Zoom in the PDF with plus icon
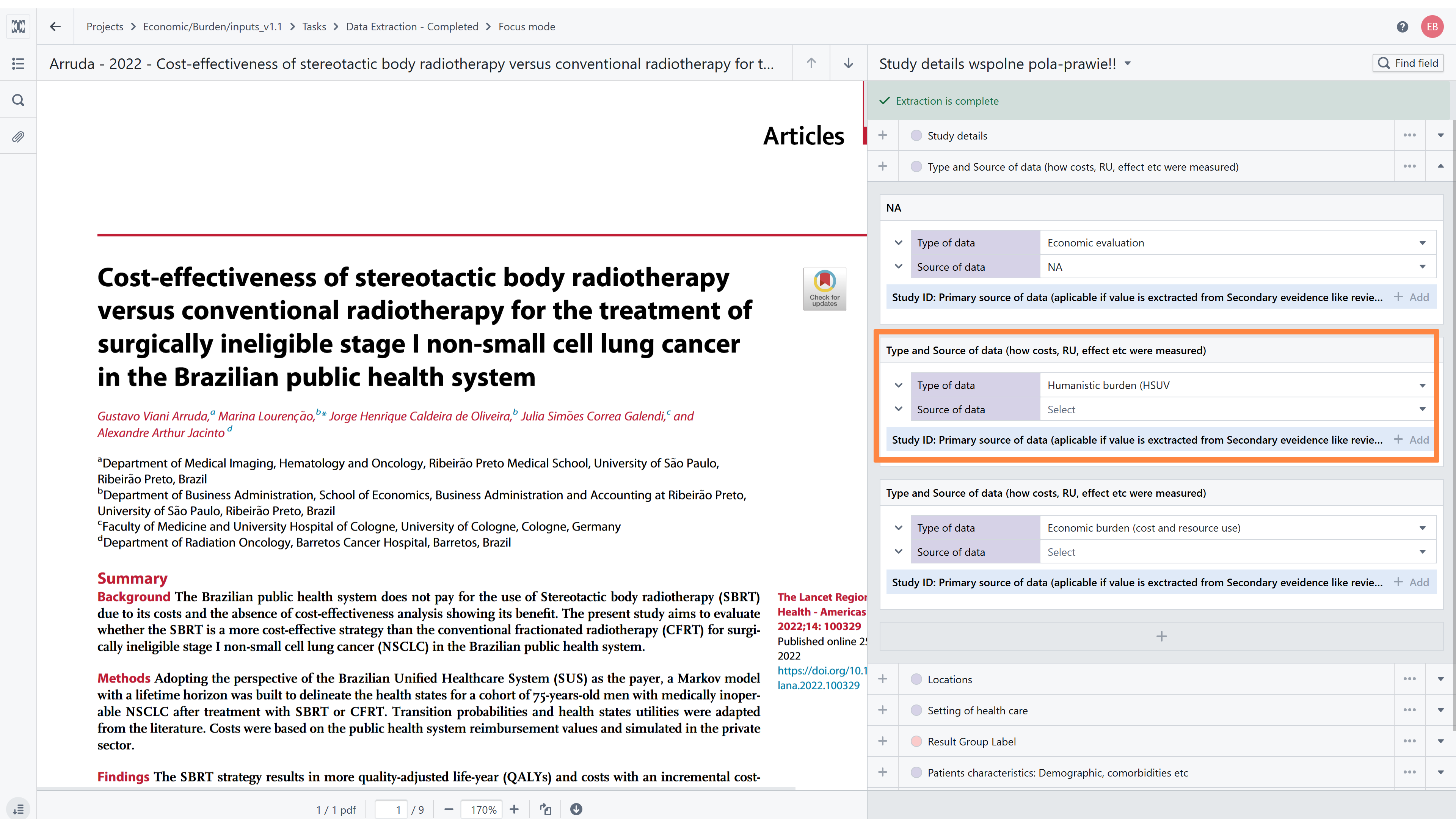1456x819 pixels. pyautogui.click(x=514, y=810)
